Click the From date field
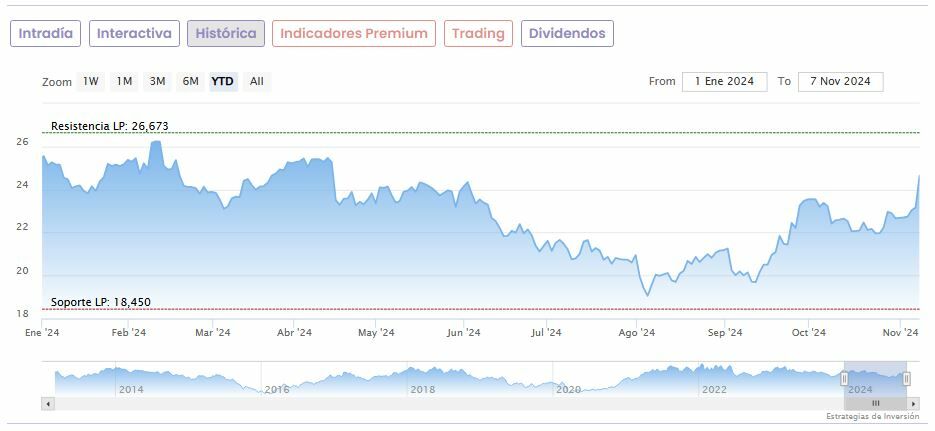935x431 pixels. [x=725, y=82]
